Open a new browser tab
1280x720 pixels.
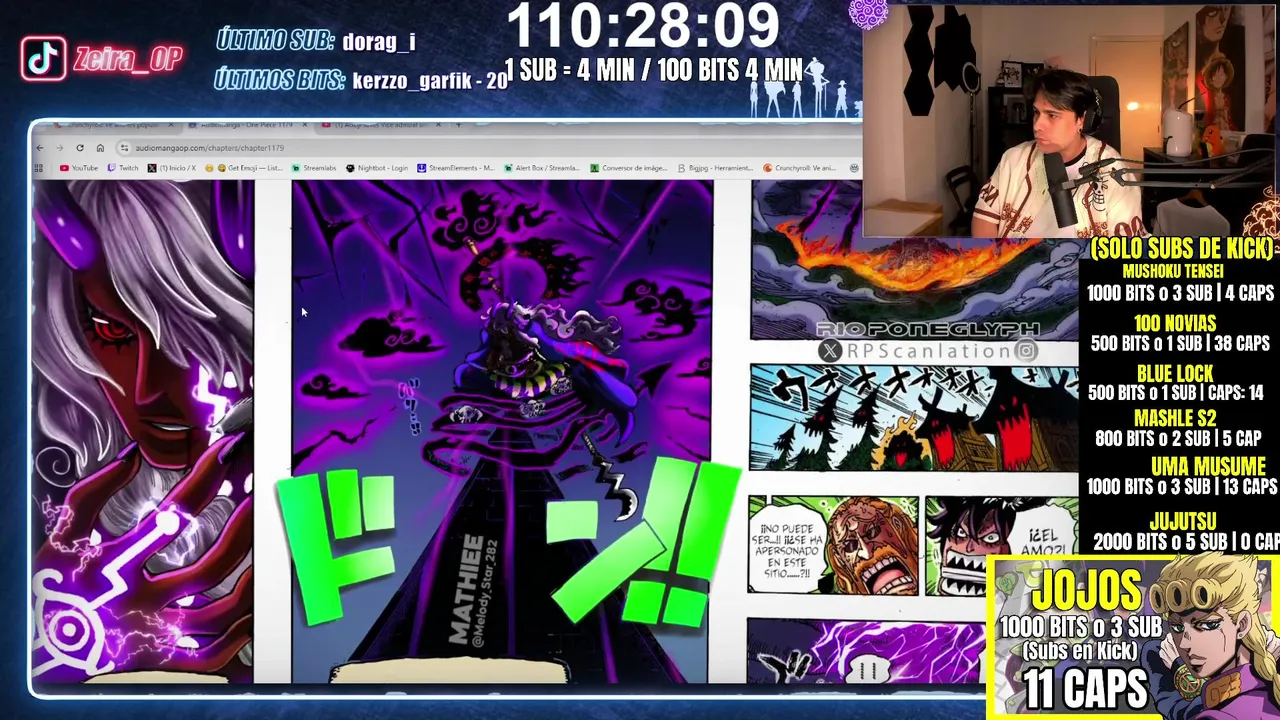point(458,125)
